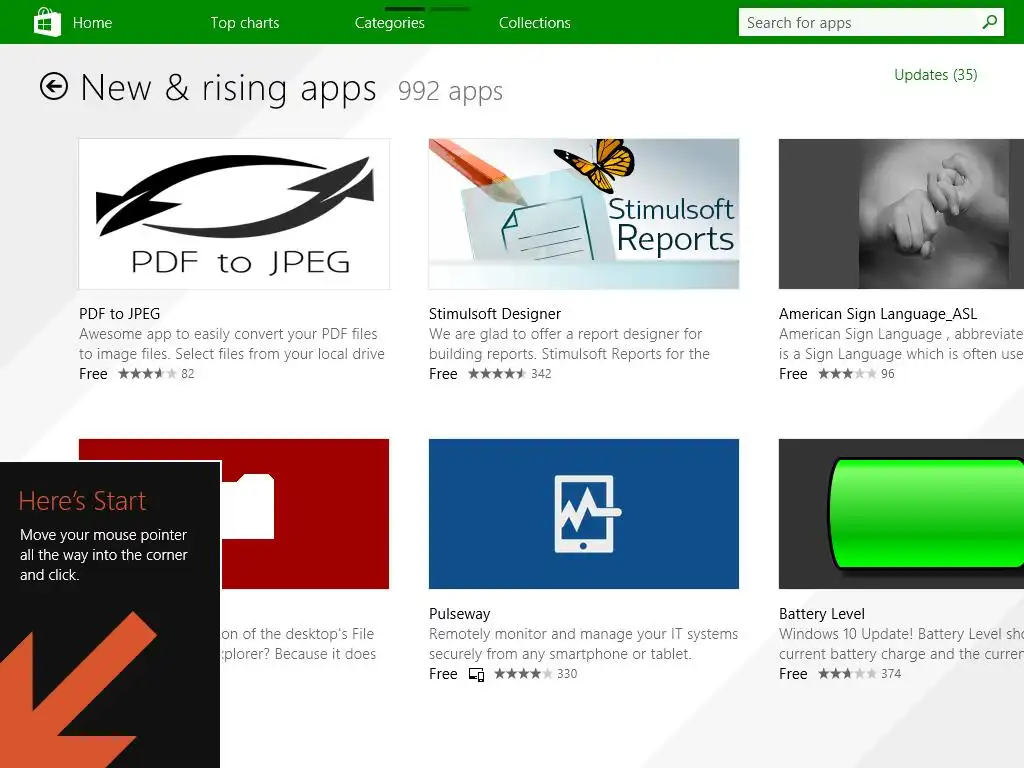Open the Categories tab
Image resolution: width=1024 pixels, height=768 pixels.
click(x=390, y=23)
